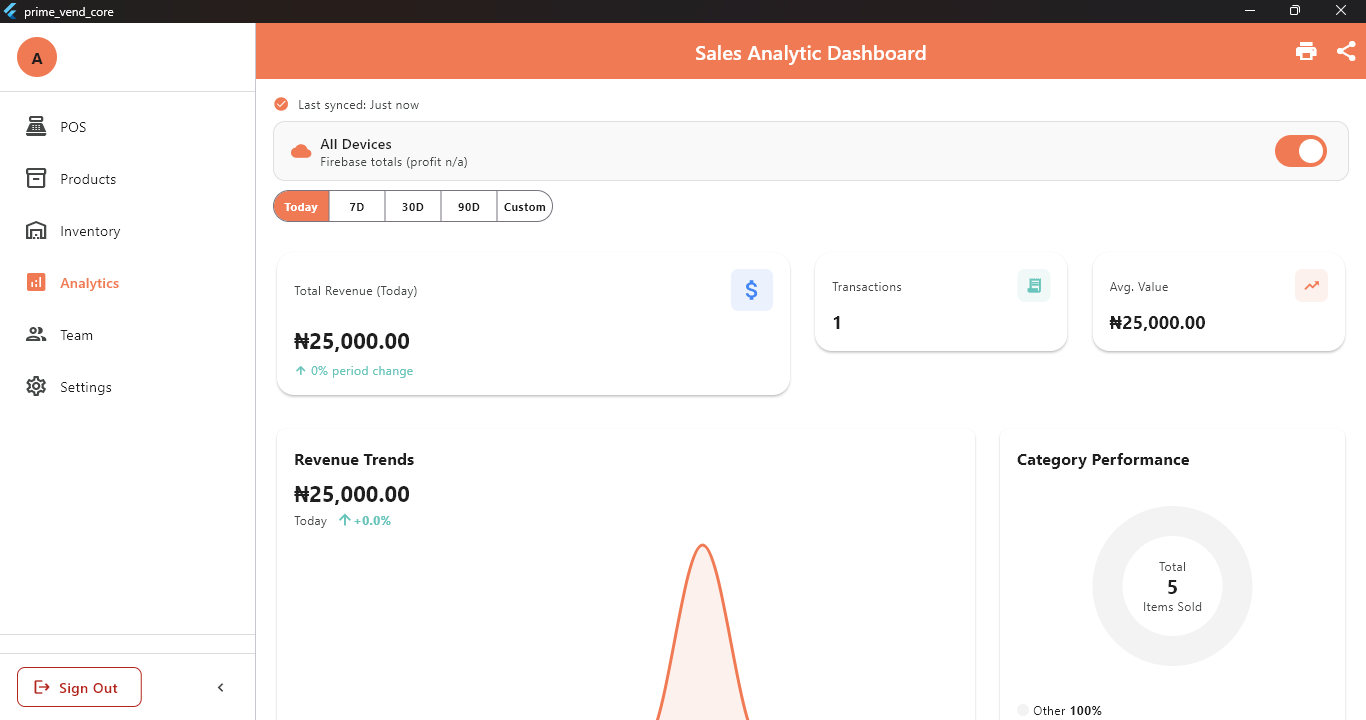Open the POS menu item
1366x720 pixels.
(x=128, y=127)
